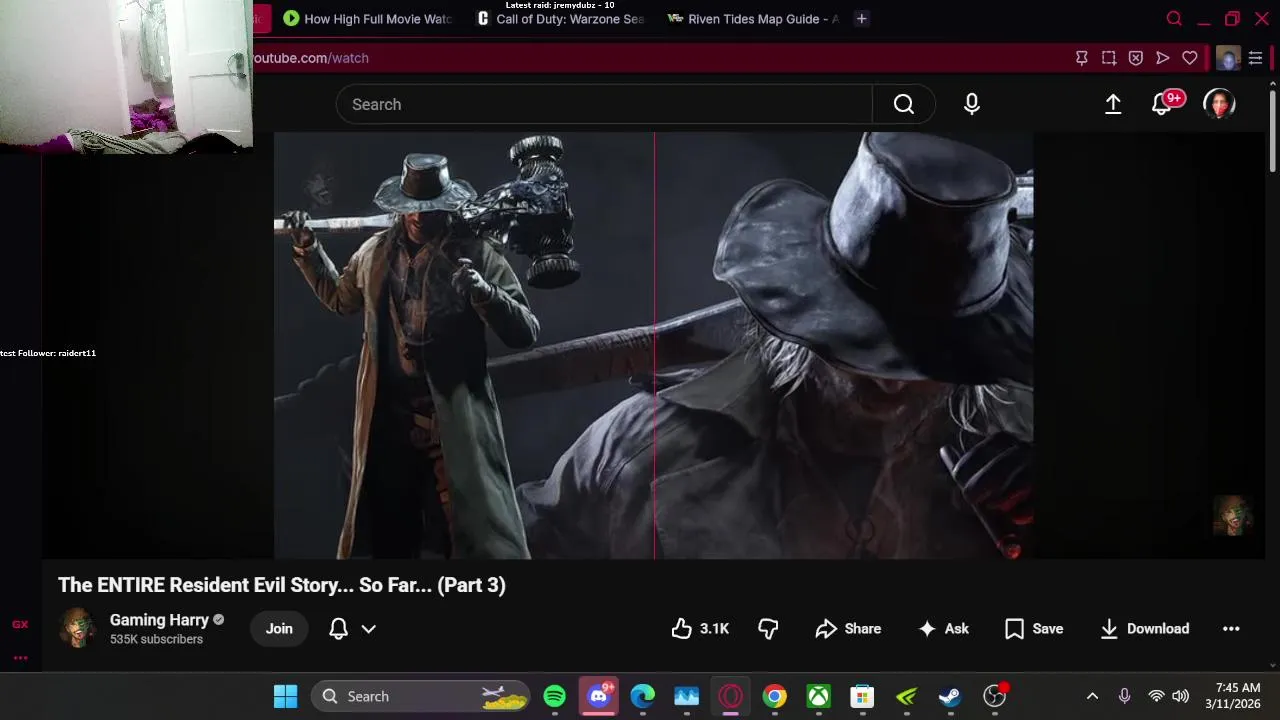Open the Wi-Fi network tray icon

coord(1156,696)
